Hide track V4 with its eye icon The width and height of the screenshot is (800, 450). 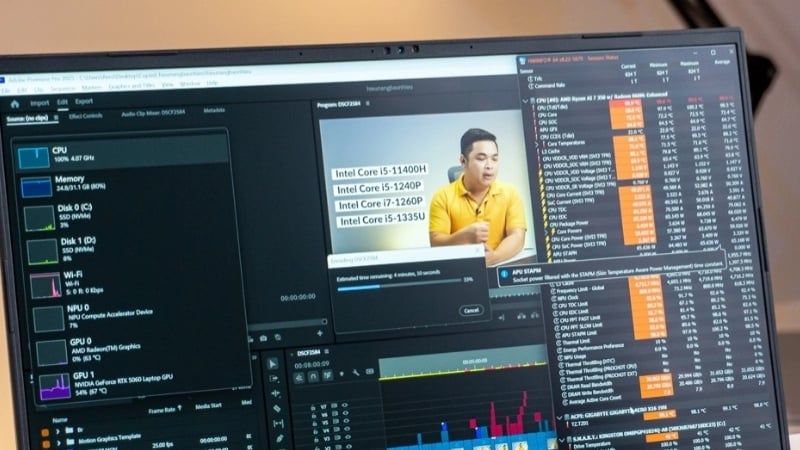click(x=348, y=429)
